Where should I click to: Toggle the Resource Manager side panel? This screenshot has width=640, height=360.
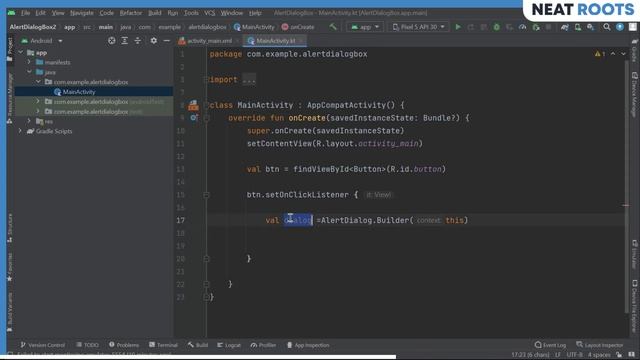[x=10, y=97]
